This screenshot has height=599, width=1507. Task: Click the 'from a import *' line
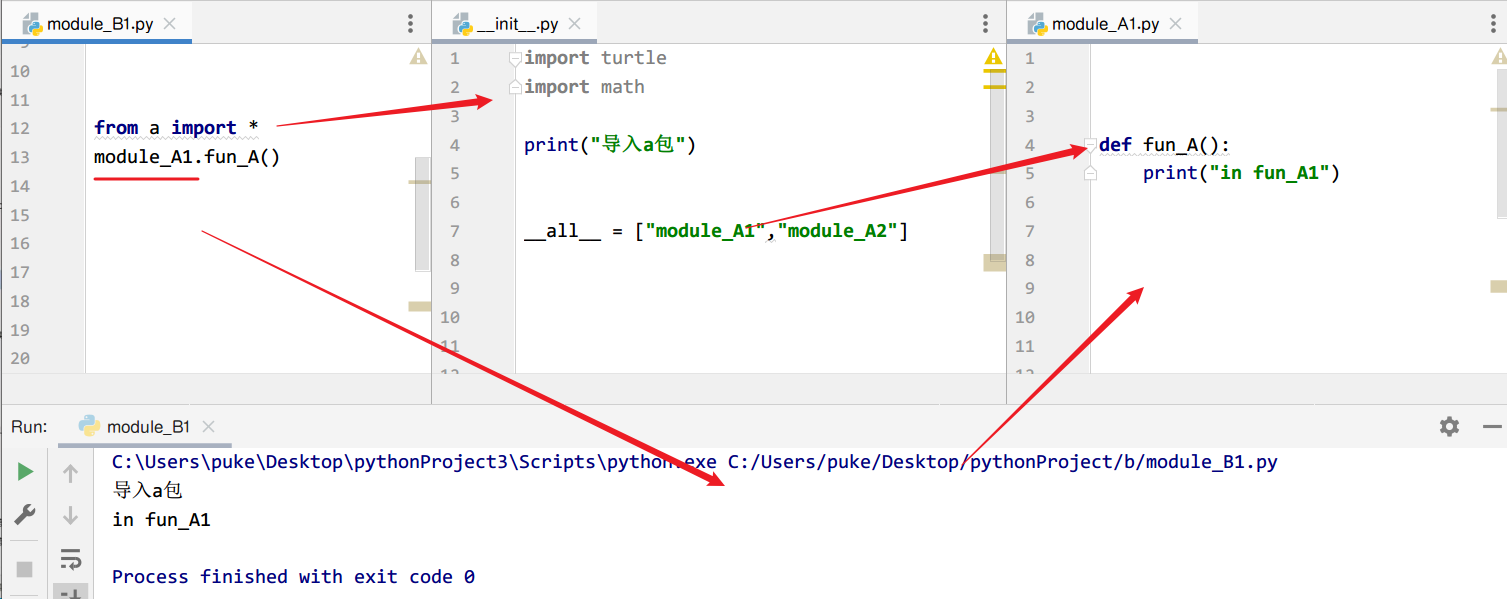(176, 128)
